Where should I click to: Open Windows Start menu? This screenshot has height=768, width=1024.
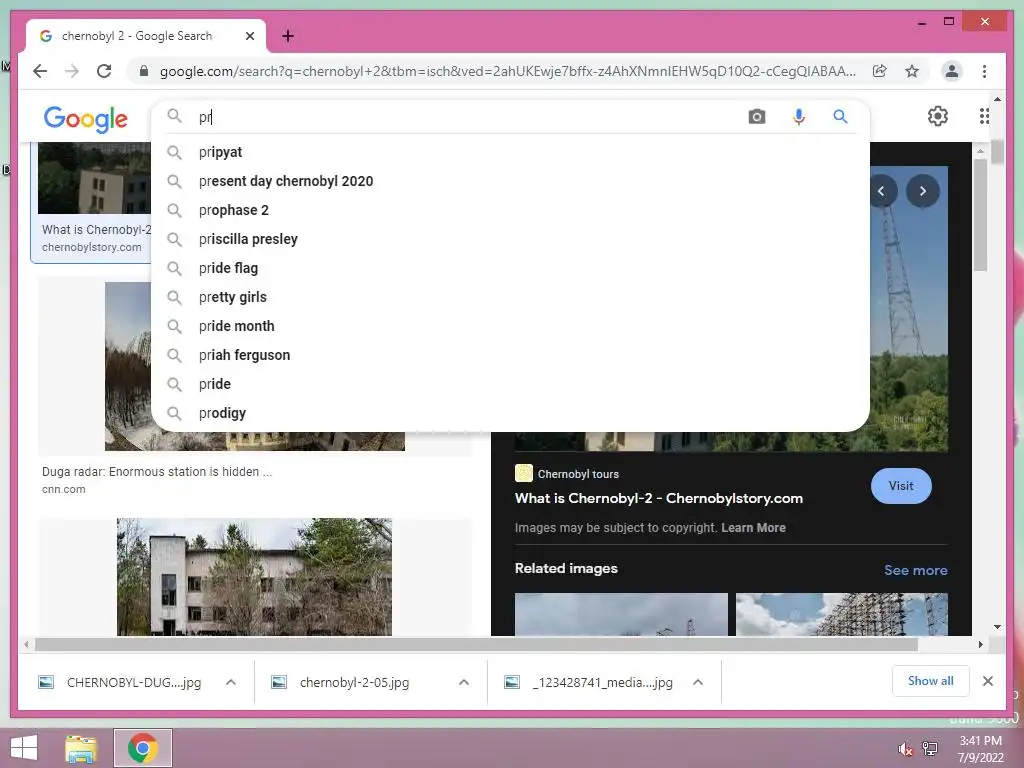point(24,748)
